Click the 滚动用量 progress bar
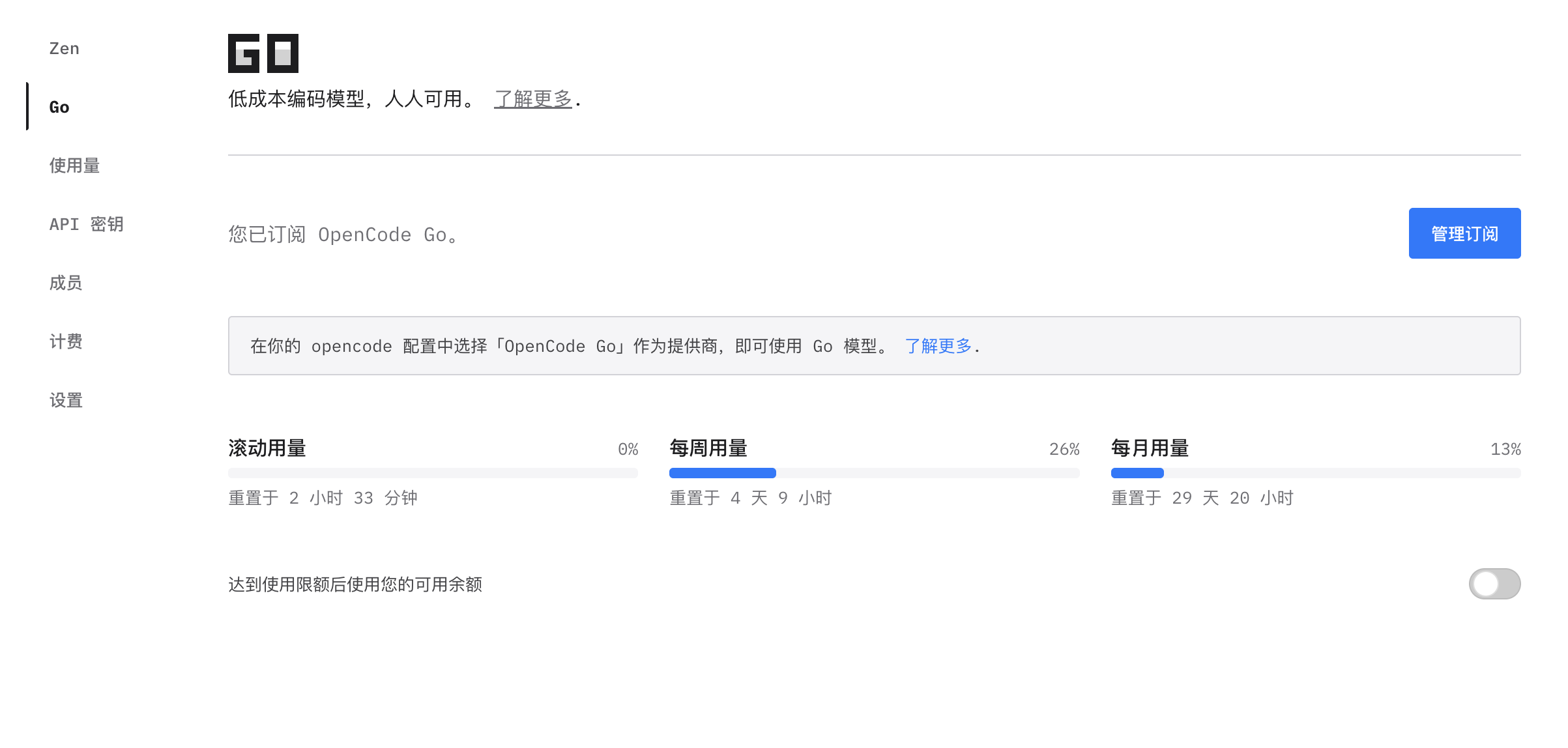The height and width of the screenshot is (748, 1568). click(433, 473)
